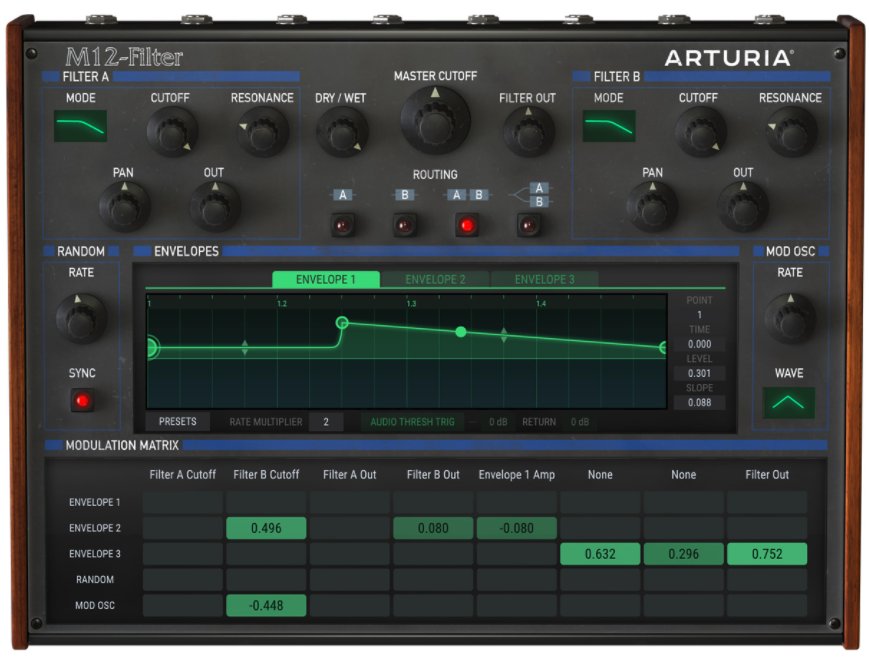The height and width of the screenshot is (657, 869).
Task: Click the 0.496 Envelope 2 matrix cell
Action: pyautogui.click(x=266, y=527)
